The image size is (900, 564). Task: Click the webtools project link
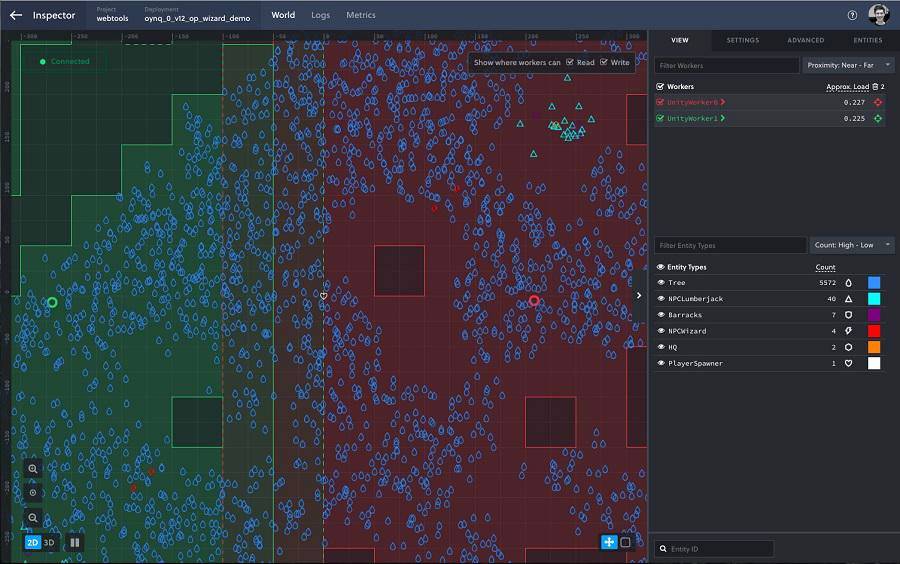click(112, 18)
